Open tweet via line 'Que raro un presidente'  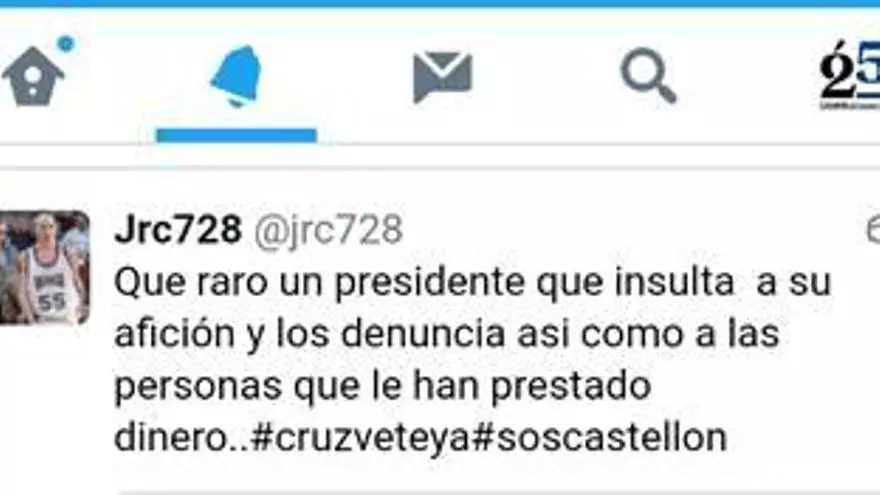point(473,282)
